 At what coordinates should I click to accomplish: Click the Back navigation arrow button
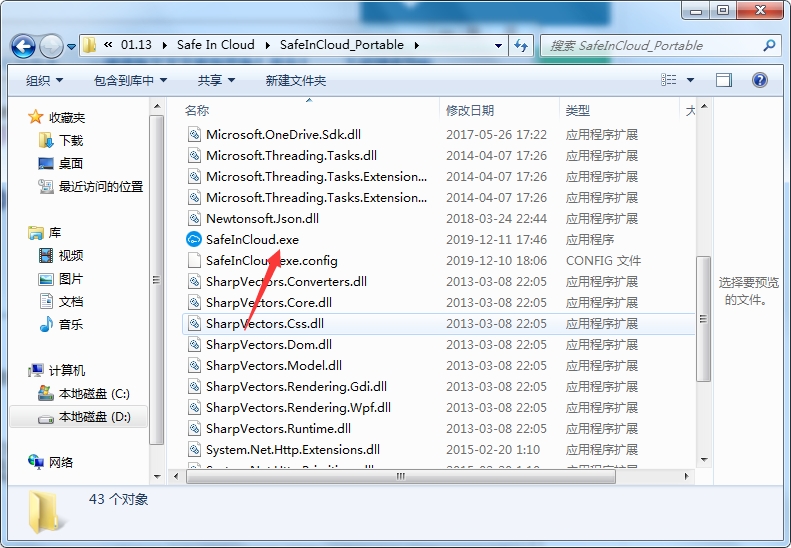[23, 46]
